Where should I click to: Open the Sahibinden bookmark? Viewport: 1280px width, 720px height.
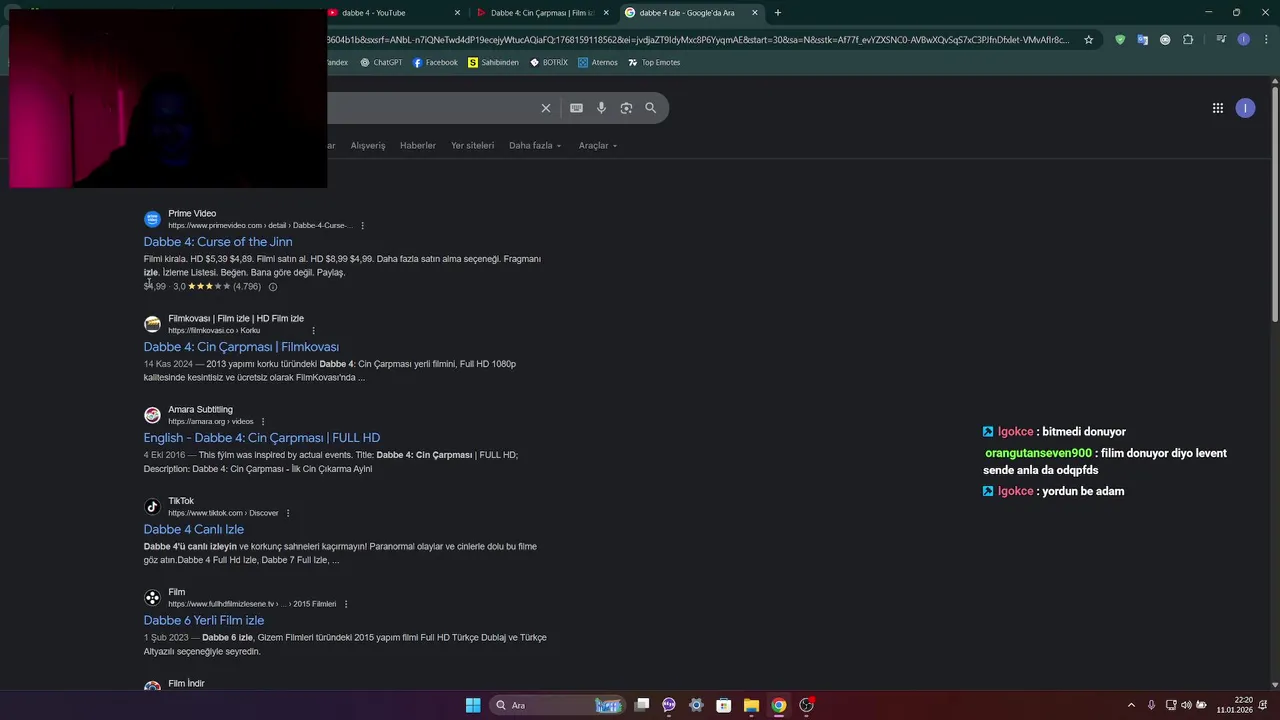pyautogui.click(x=493, y=62)
